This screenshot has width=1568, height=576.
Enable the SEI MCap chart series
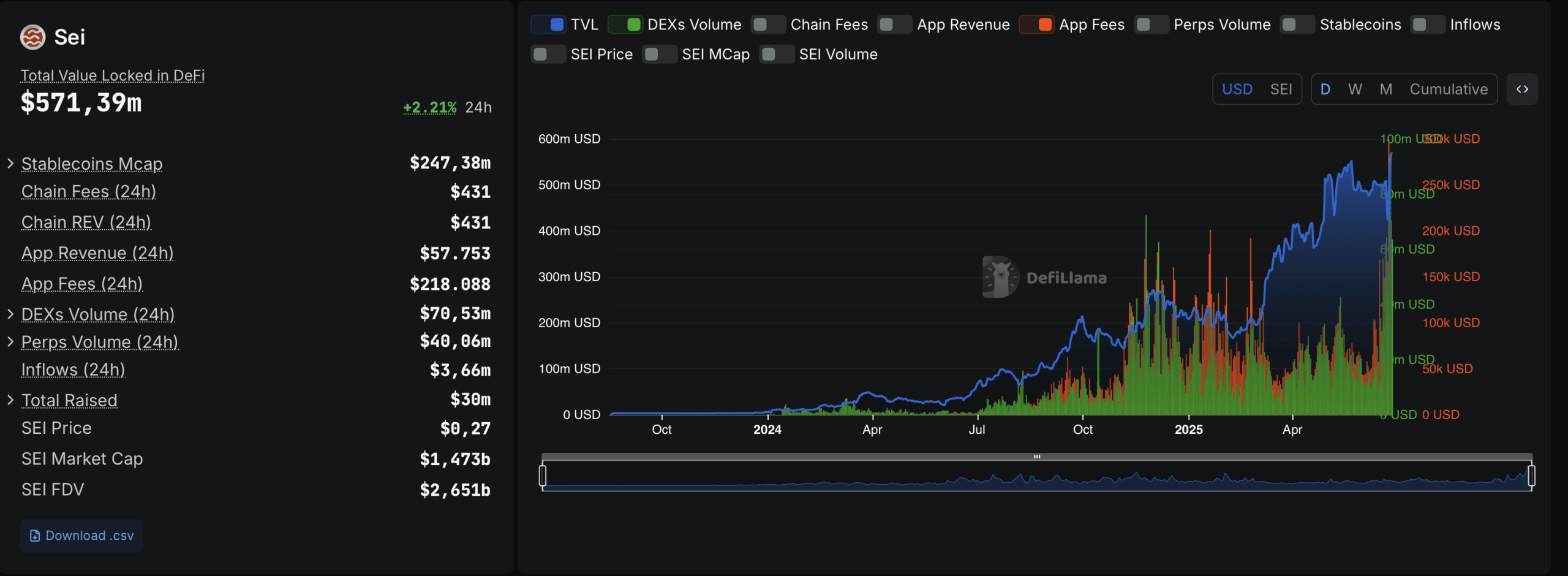[x=660, y=54]
